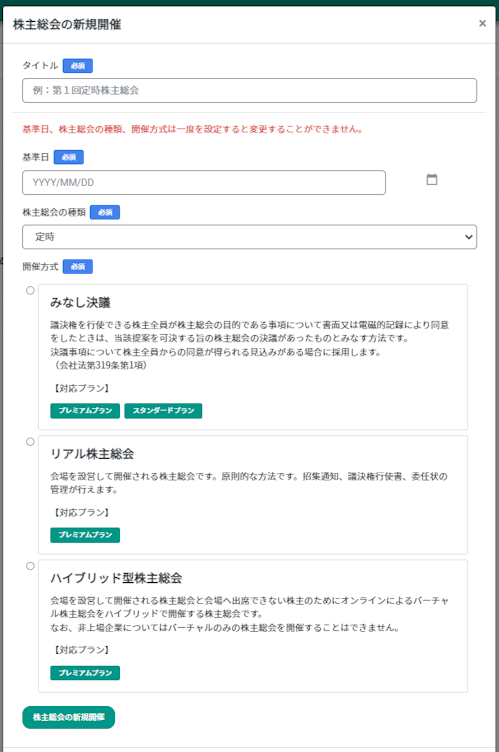Click スタンダードプラン badge under みなし決議
The height and width of the screenshot is (752, 499).
[163, 411]
